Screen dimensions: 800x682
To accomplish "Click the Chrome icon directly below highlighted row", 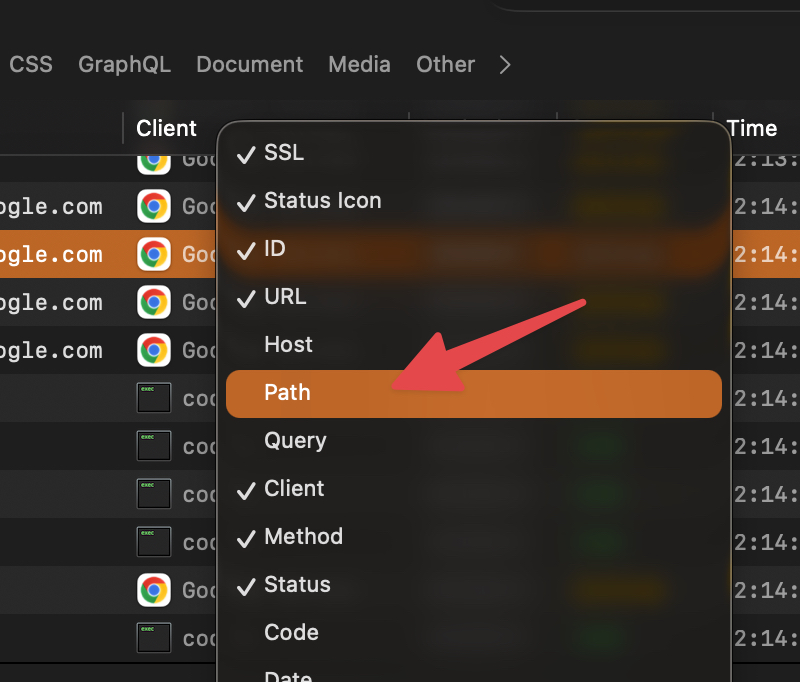I will point(154,302).
